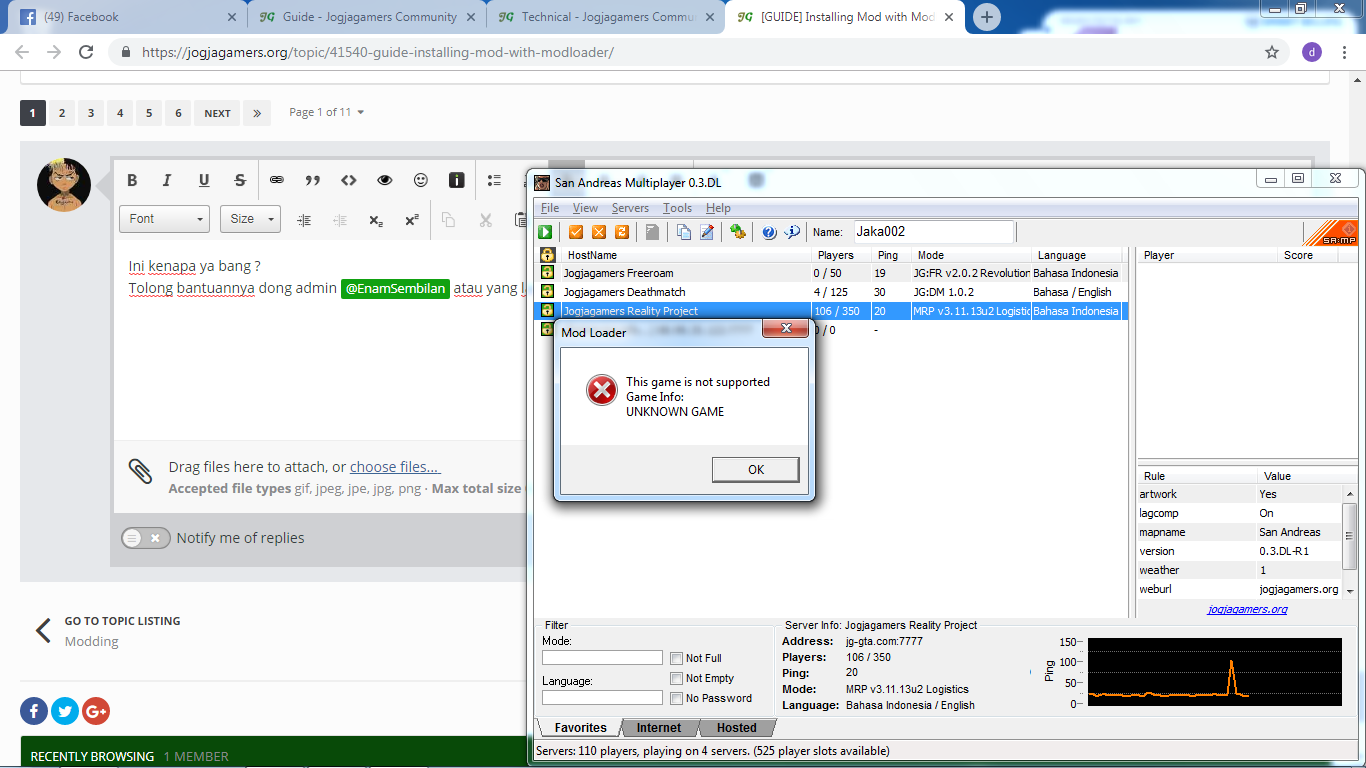The width and height of the screenshot is (1366, 768).
Task: Open the jogjagamers.org link in SA-MP
Action: [1247, 609]
